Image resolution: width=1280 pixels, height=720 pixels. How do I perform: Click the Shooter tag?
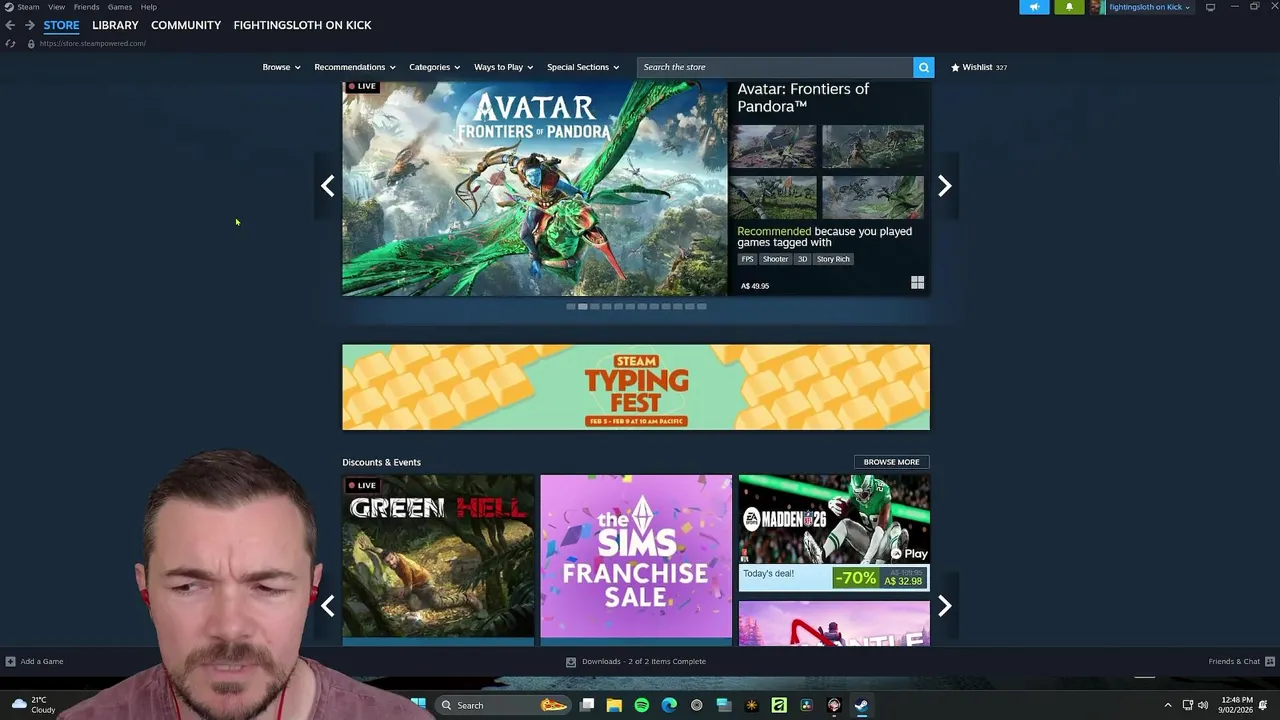click(775, 259)
